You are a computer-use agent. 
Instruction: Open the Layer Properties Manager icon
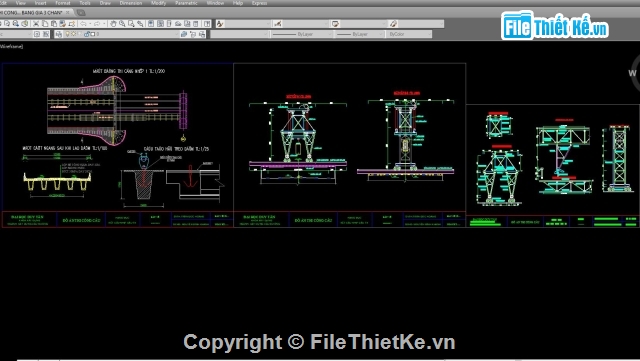[59, 34]
